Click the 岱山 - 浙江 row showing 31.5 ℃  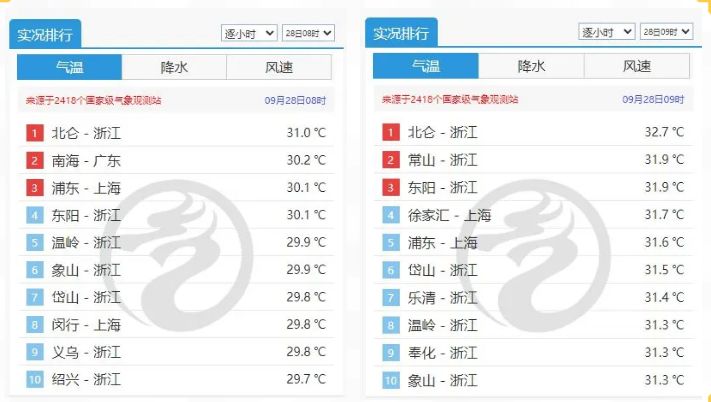(x=442, y=270)
